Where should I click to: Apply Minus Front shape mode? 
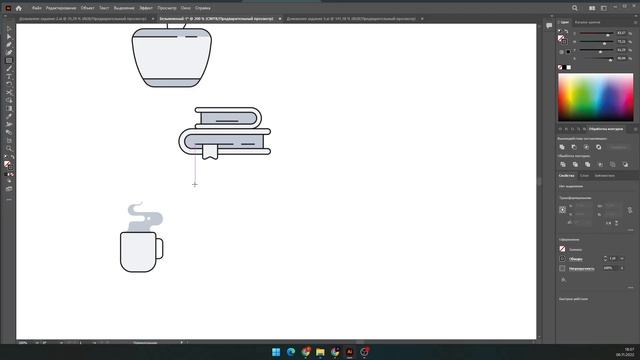[574, 147]
